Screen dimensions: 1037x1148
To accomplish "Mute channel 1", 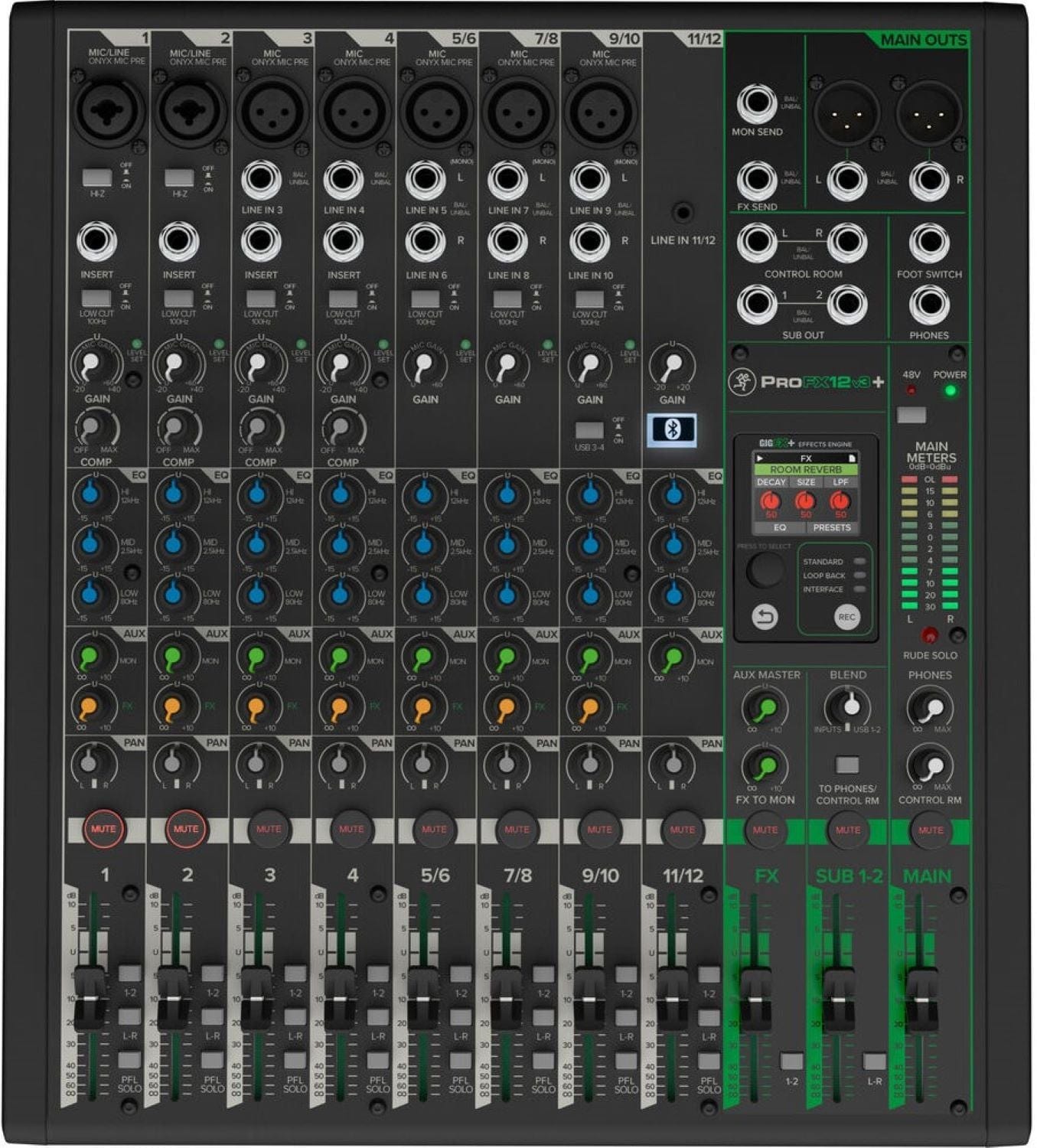I will pos(103,829).
